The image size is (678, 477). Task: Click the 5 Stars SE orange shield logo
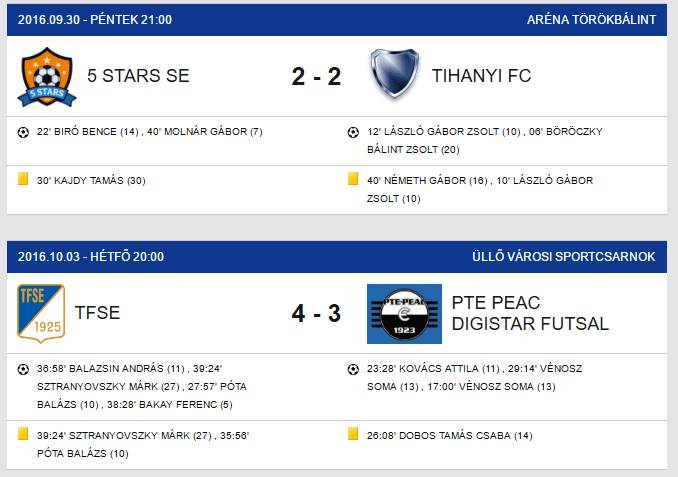47,77
